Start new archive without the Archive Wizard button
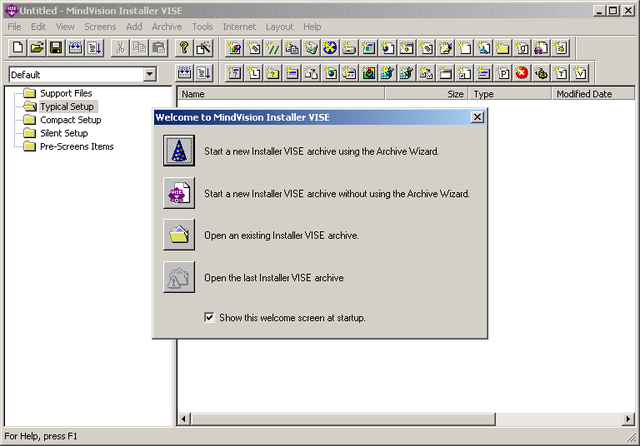This screenshot has width=640, height=446. pyautogui.click(x=179, y=193)
